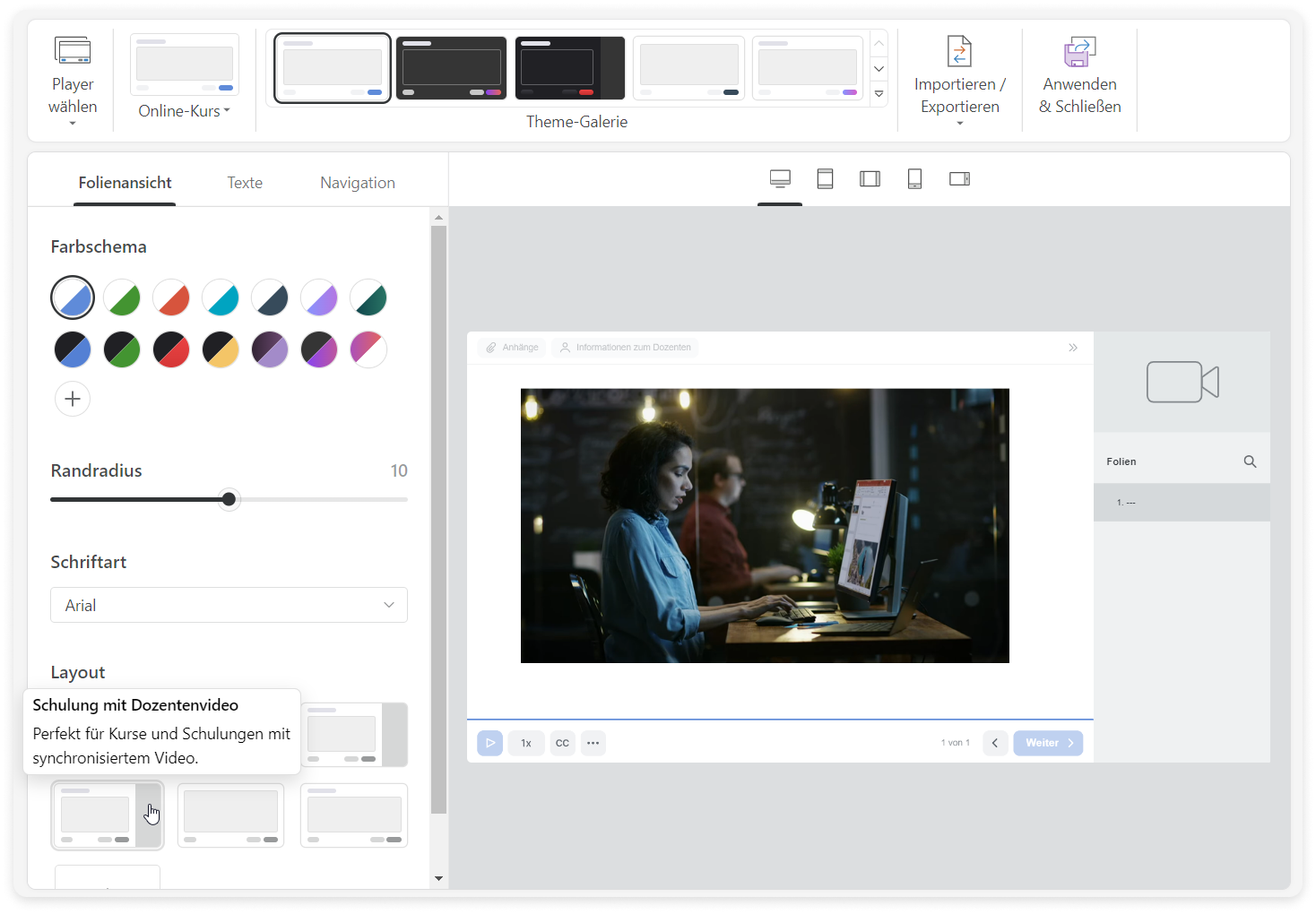Open the Schriftart Arial dropdown
The image size is (1316, 914).
tap(229, 605)
